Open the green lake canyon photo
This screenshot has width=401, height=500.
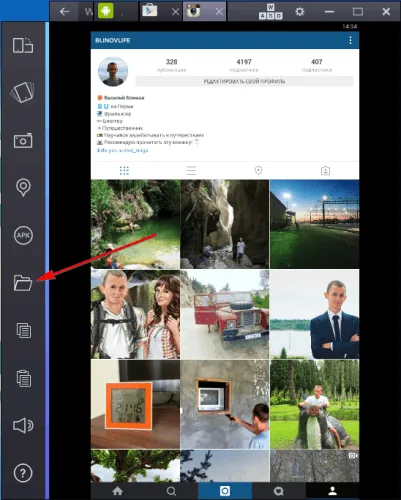coord(135,224)
